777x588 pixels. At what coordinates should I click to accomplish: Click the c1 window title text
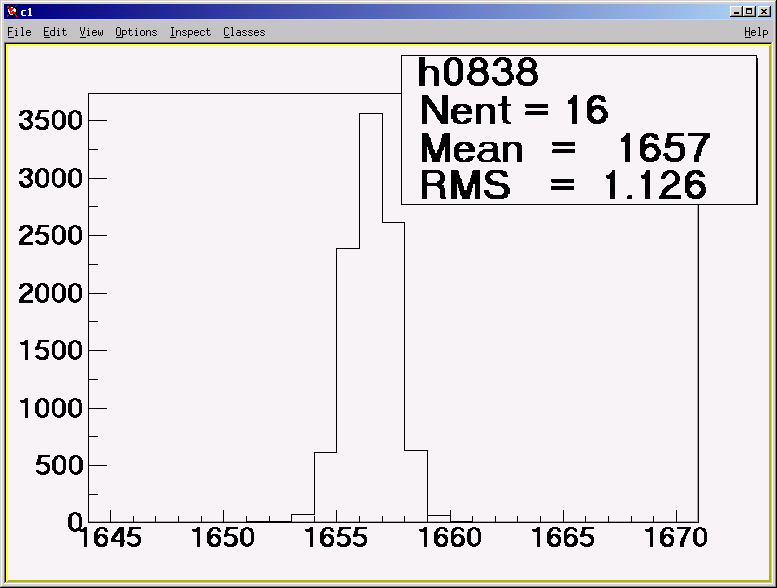pyautogui.click(x=27, y=12)
